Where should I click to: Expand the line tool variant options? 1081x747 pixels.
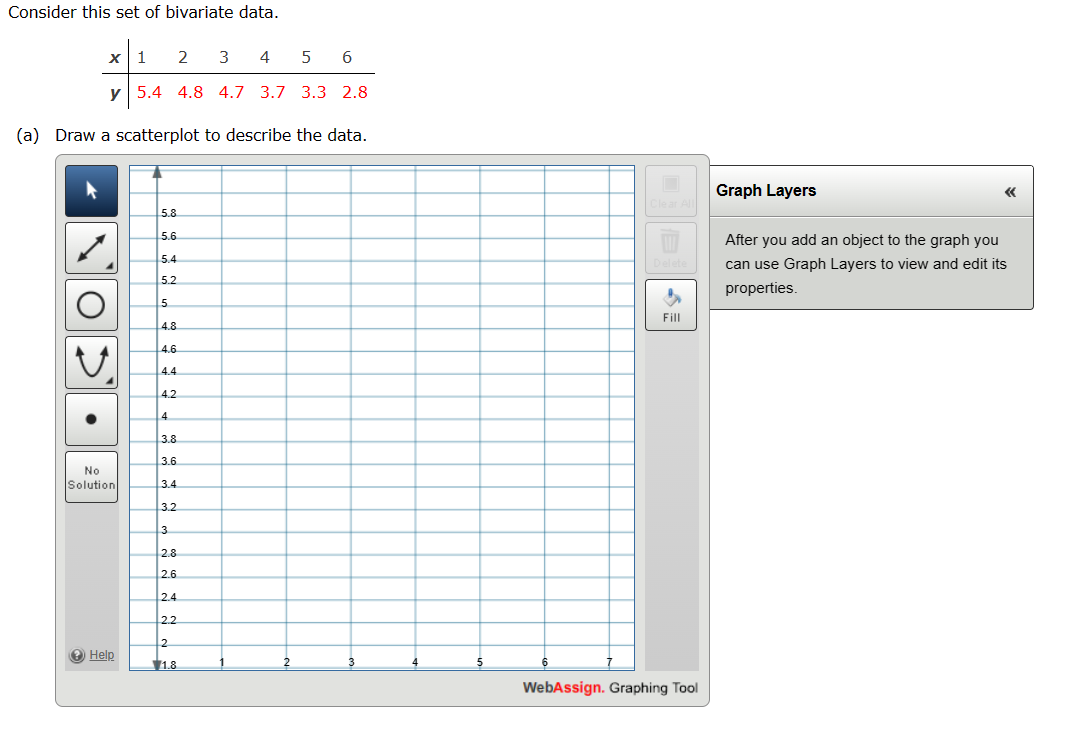coord(109,268)
